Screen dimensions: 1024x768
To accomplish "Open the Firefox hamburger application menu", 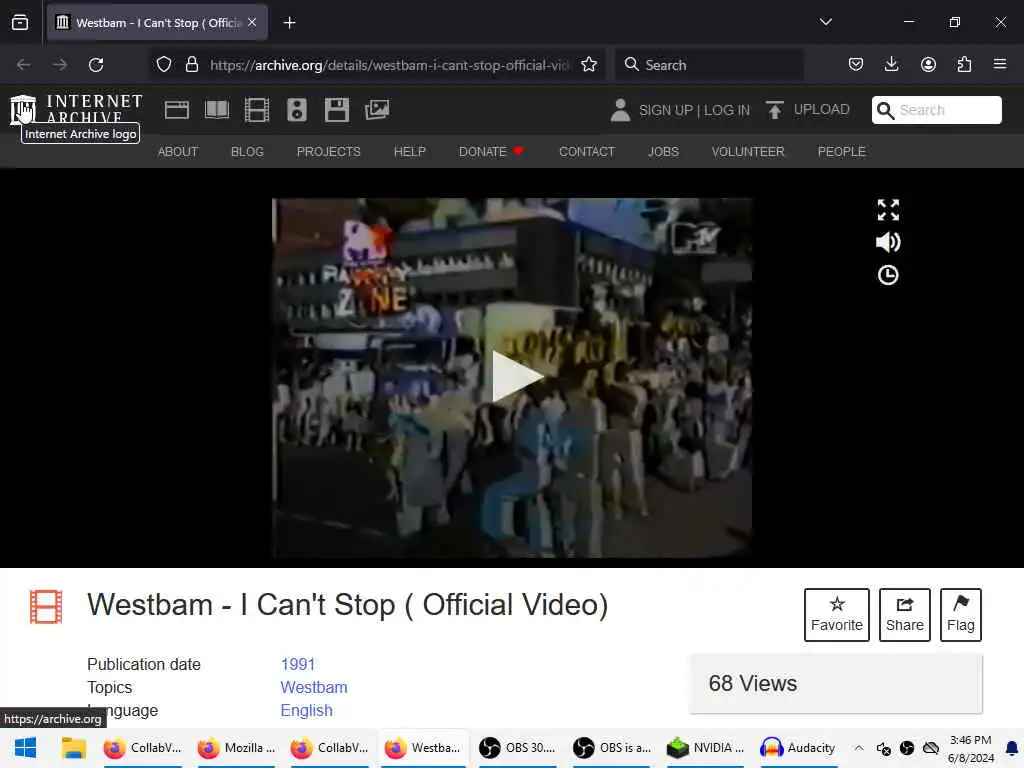I will pyautogui.click(x=1000, y=64).
